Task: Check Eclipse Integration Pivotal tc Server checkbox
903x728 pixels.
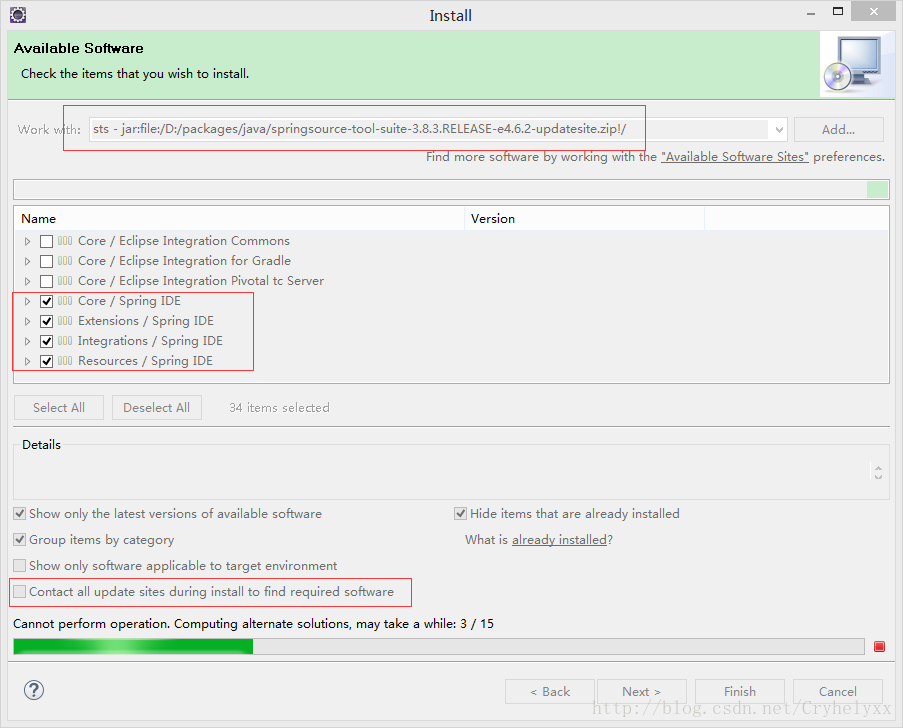Action: click(x=47, y=282)
